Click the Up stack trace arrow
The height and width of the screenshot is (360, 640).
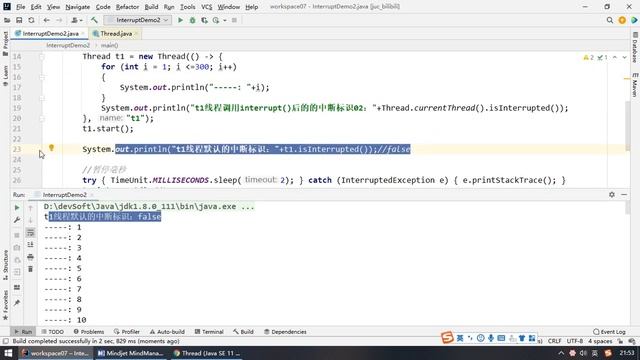point(31,208)
